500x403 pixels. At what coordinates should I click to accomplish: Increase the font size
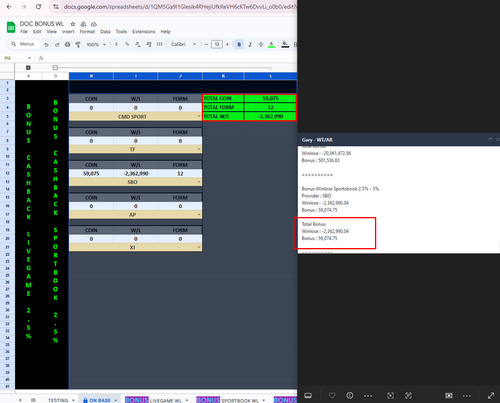click(x=227, y=44)
